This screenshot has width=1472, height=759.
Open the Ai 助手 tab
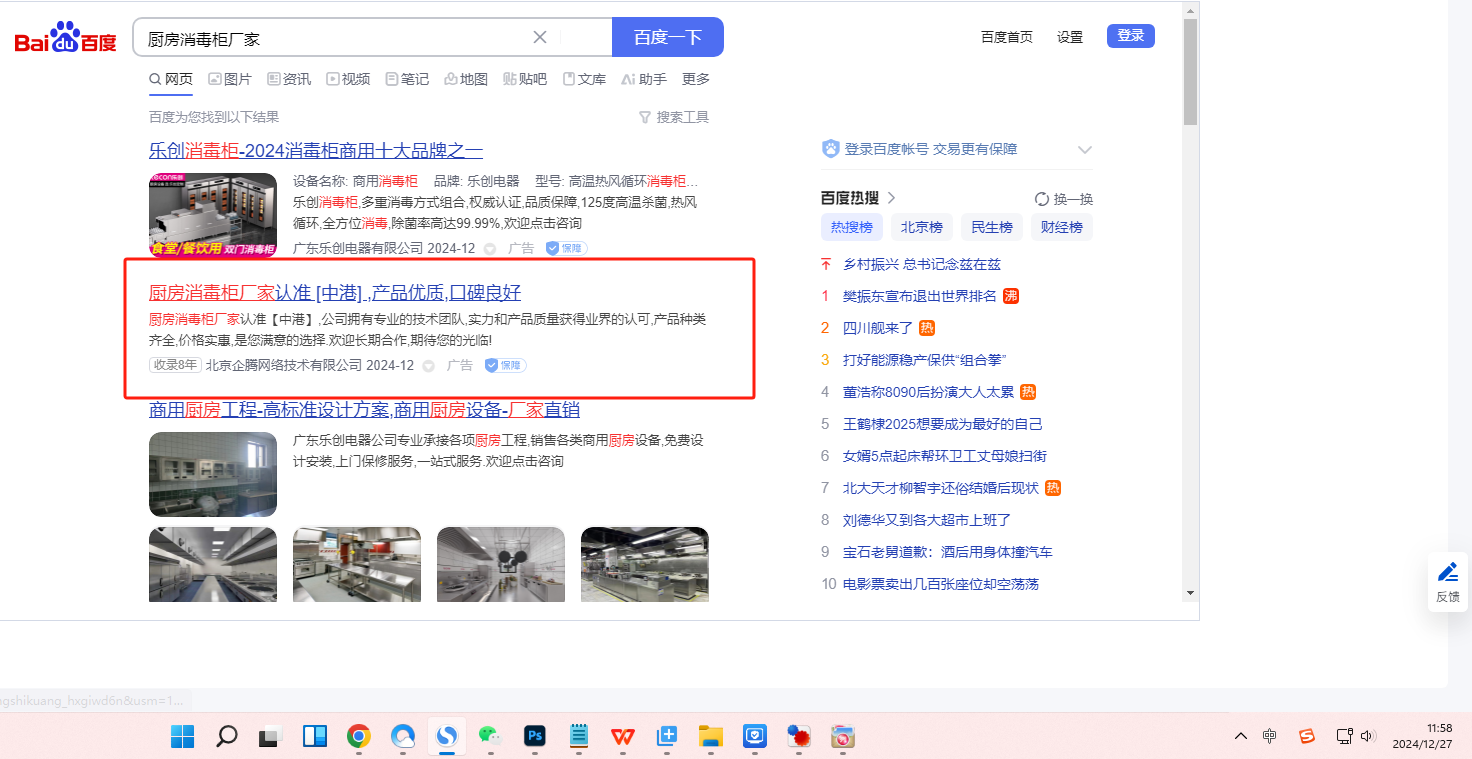[x=644, y=79]
